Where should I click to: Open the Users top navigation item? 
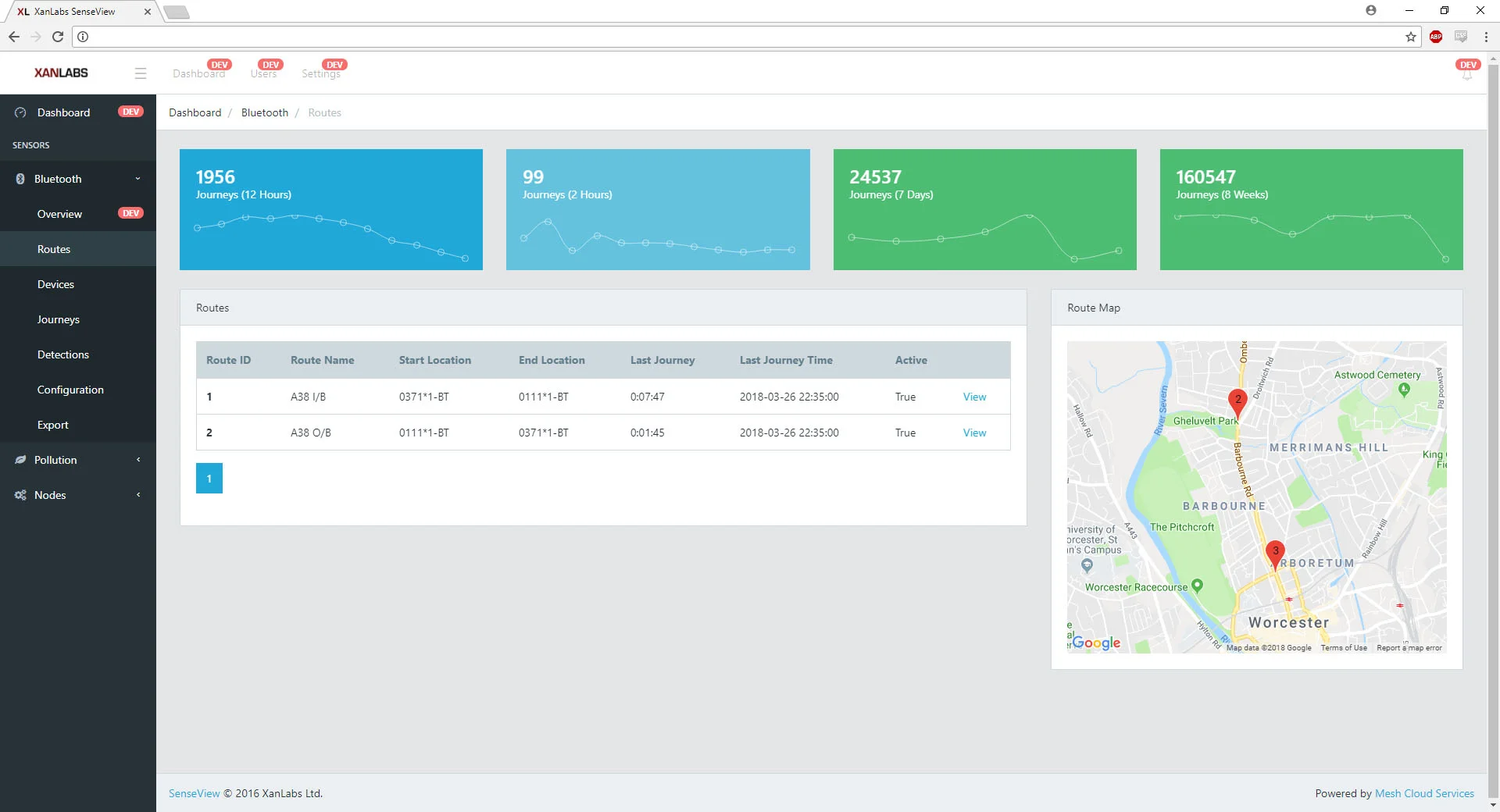point(264,73)
